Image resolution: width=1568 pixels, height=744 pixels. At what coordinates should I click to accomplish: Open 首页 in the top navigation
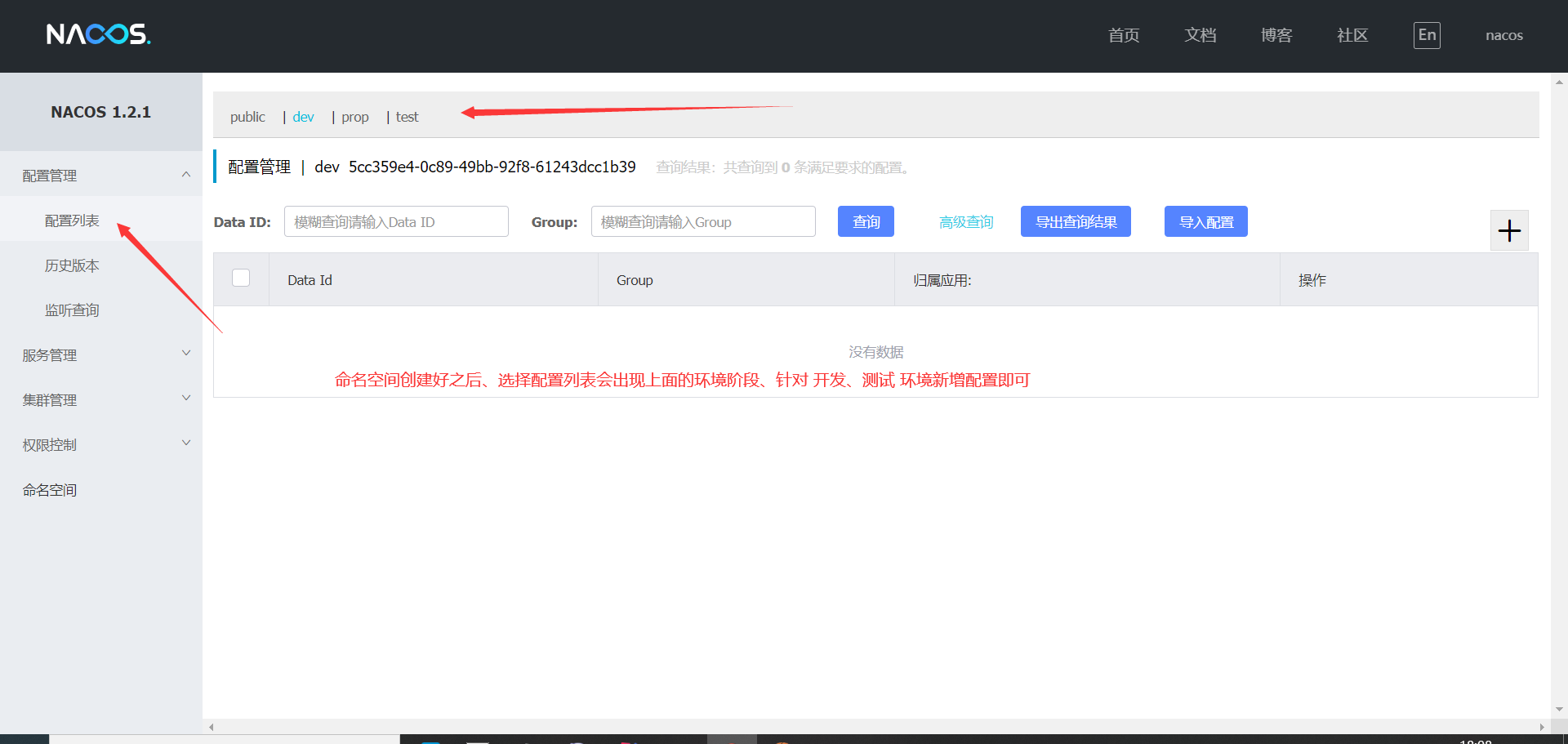click(x=1124, y=35)
